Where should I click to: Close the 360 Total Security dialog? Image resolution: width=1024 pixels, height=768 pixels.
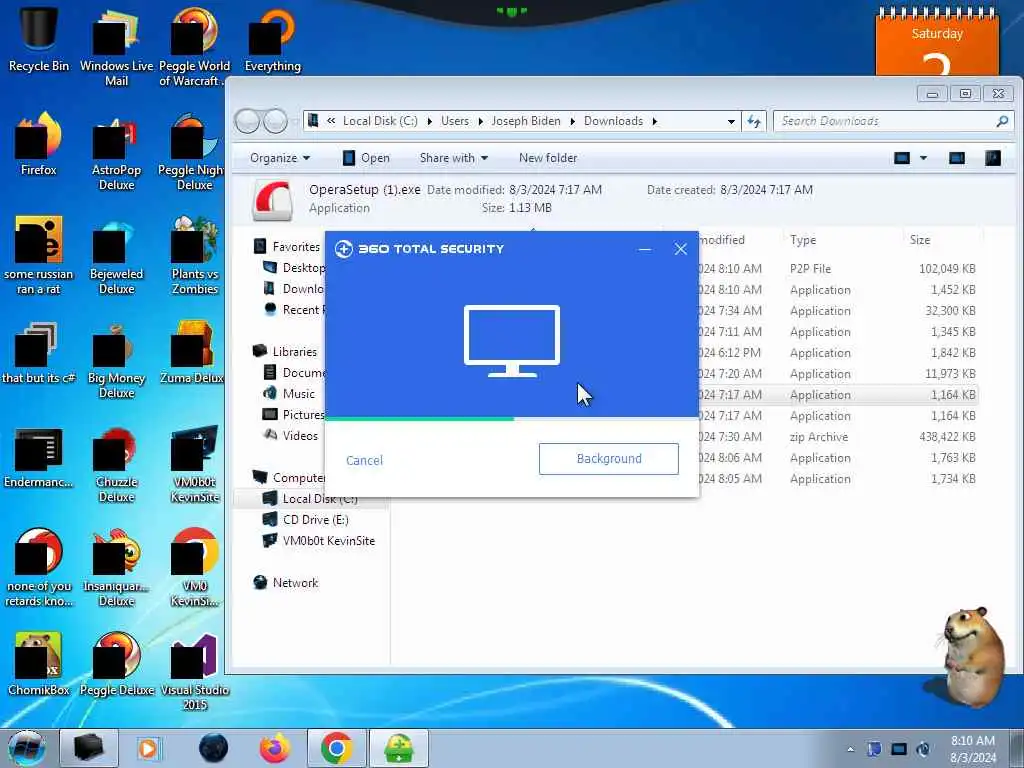coord(680,249)
